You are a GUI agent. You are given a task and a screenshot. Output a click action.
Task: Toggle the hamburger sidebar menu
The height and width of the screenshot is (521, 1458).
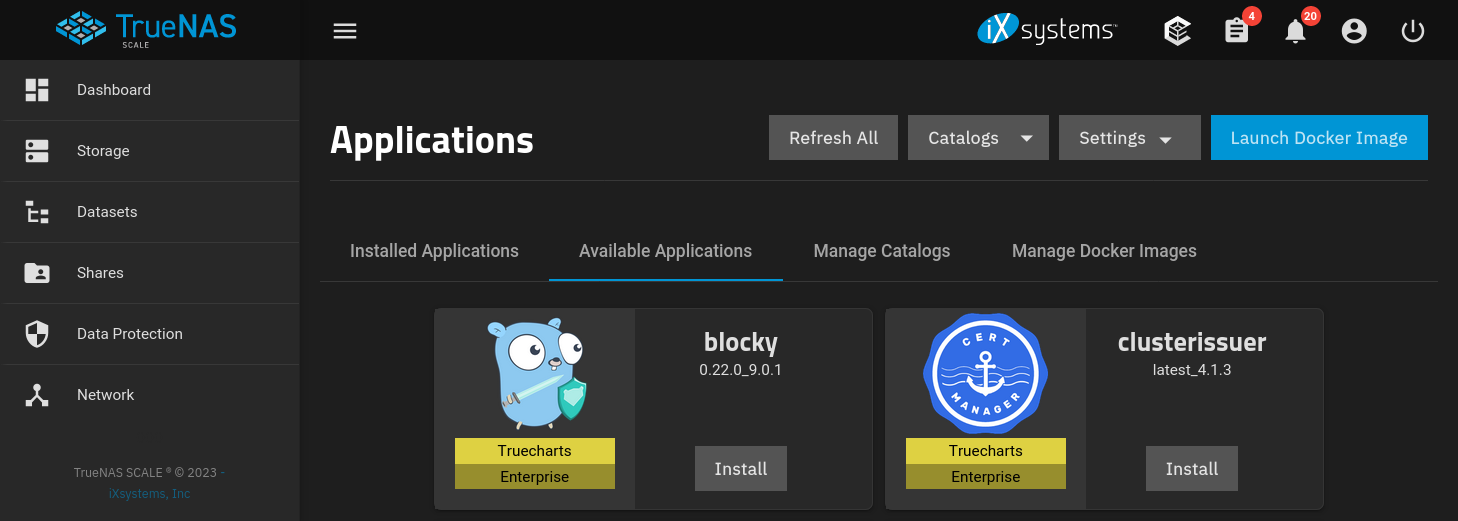[x=345, y=31]
